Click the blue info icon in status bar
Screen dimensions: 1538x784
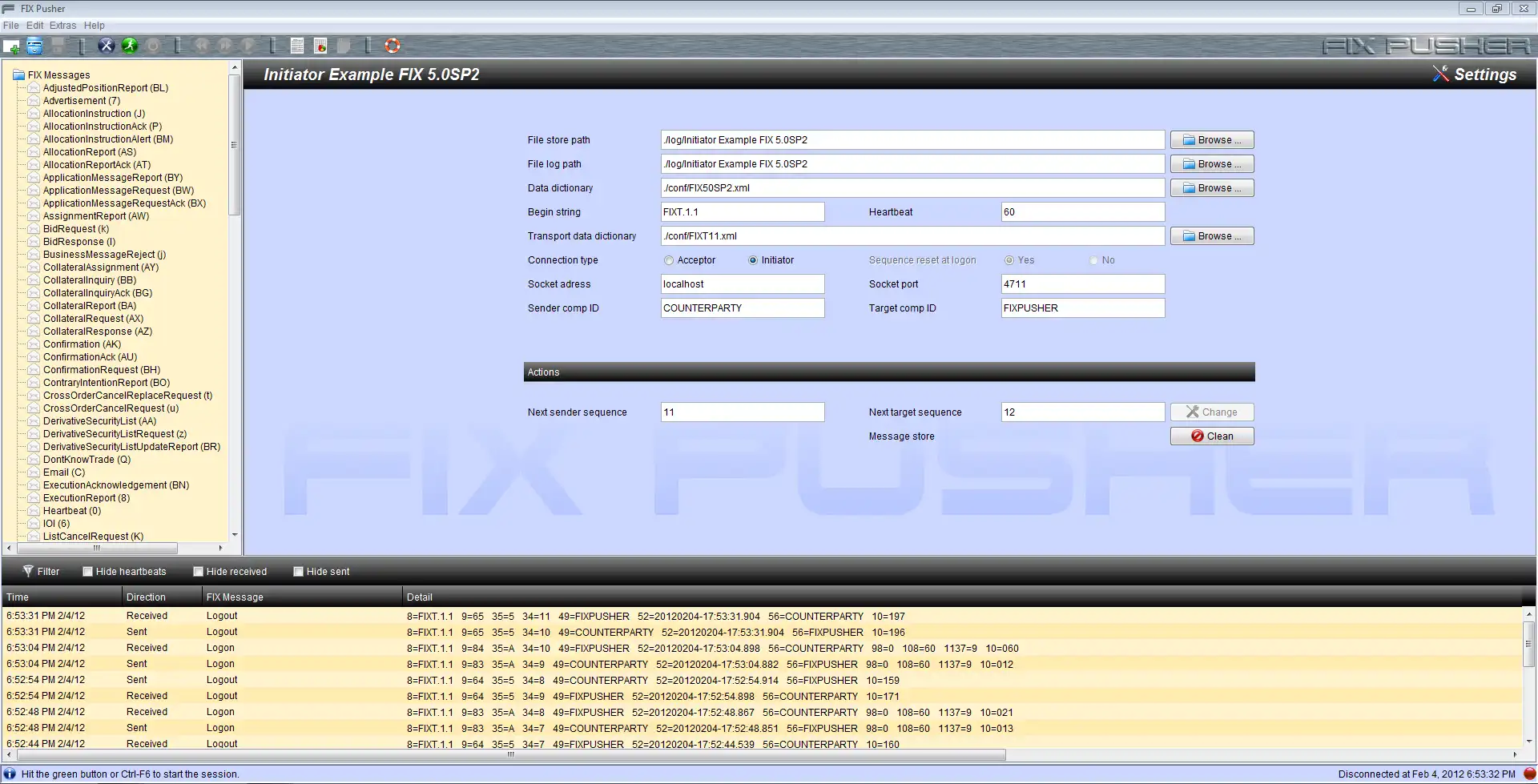tap(10, 774)
